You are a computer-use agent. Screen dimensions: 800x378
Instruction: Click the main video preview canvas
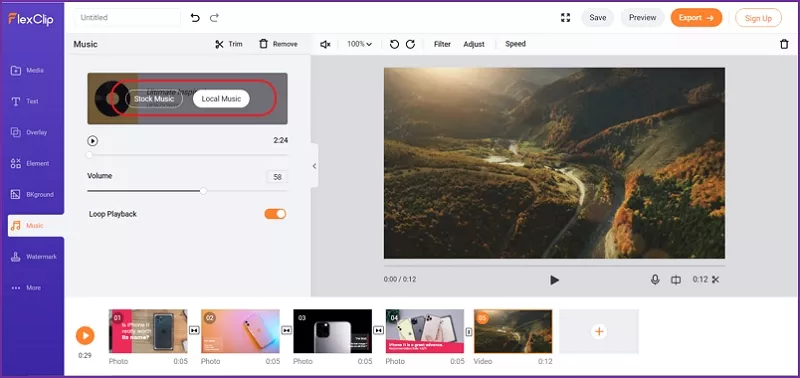[554, 163]
